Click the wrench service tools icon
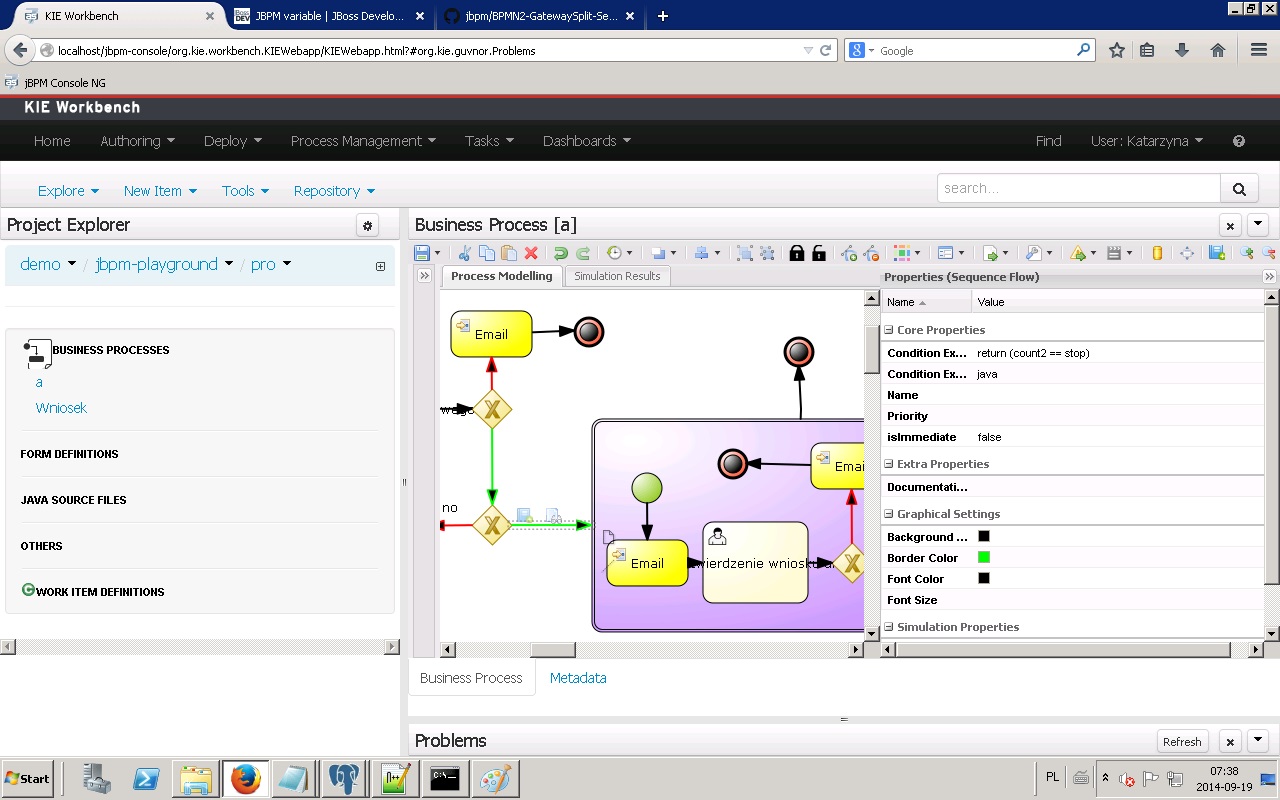Viewport: 1280px width, 800px height. click(x=1033, y=253)
